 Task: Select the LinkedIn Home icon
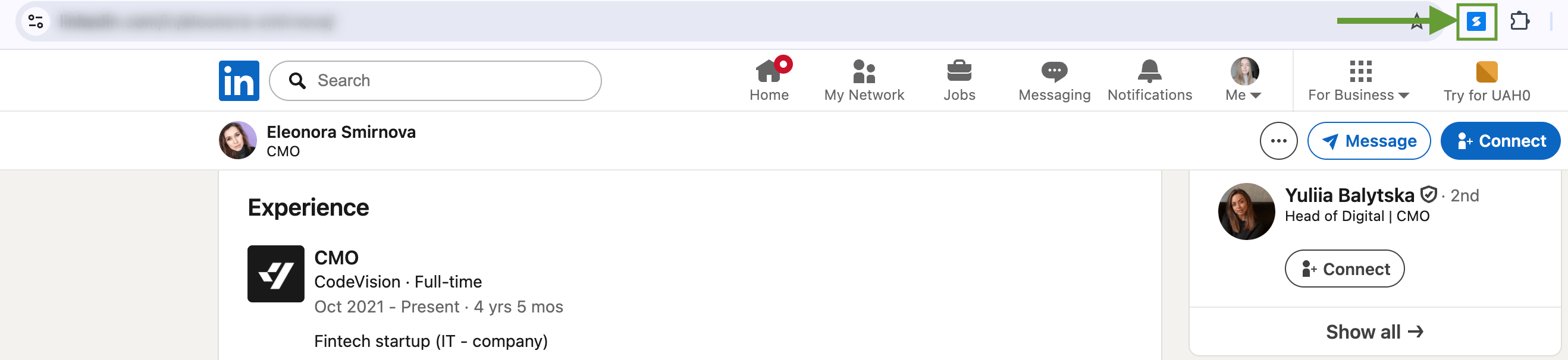tap(769, 75)
